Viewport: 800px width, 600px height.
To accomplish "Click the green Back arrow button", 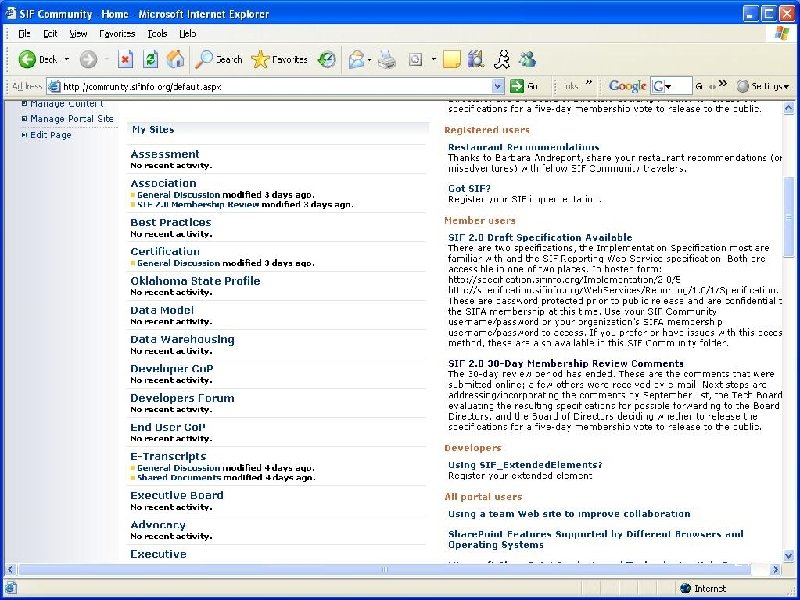I will (27, 59).
